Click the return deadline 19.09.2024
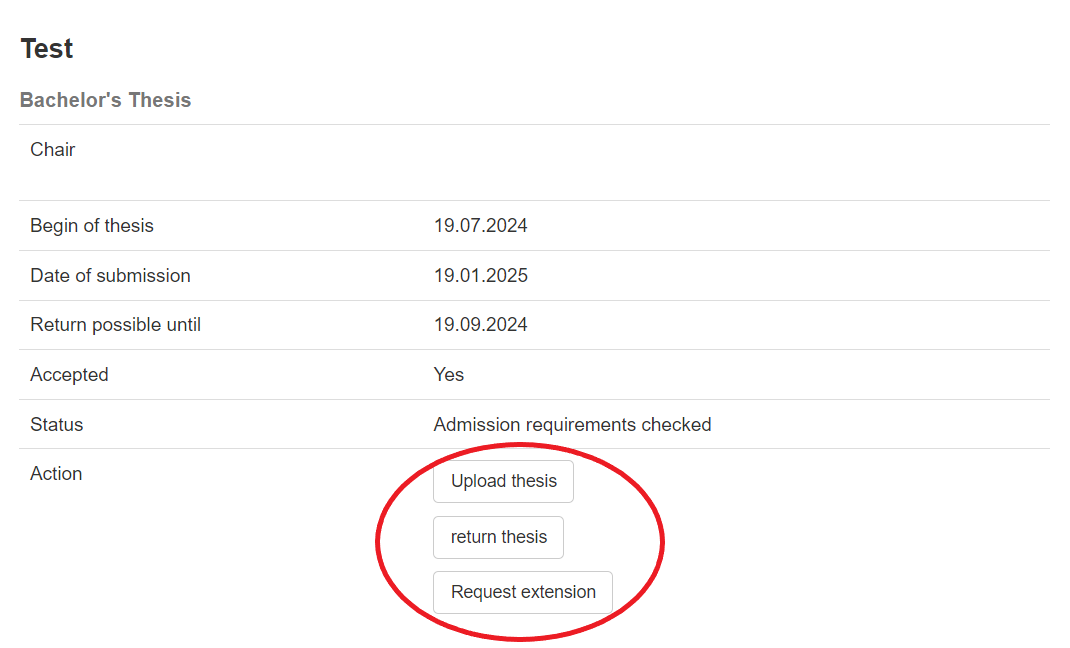Image resolution: width=1070 pixels, height=648 pixels. tap(480, 325)
